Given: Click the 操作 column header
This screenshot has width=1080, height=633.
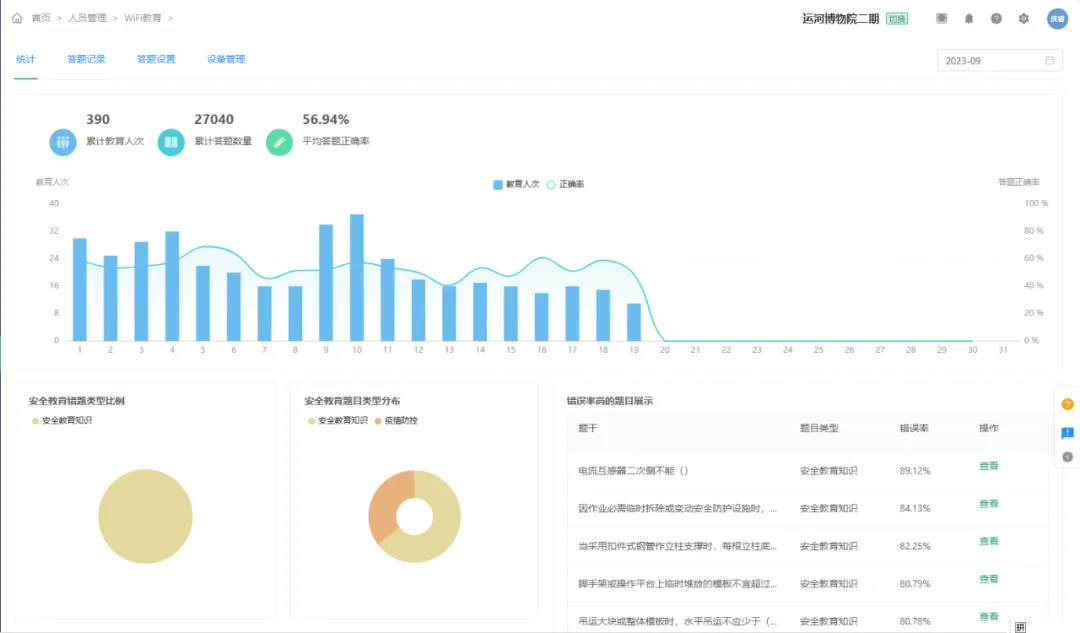Looking at the screenshot, I should [x=988, y=428].
